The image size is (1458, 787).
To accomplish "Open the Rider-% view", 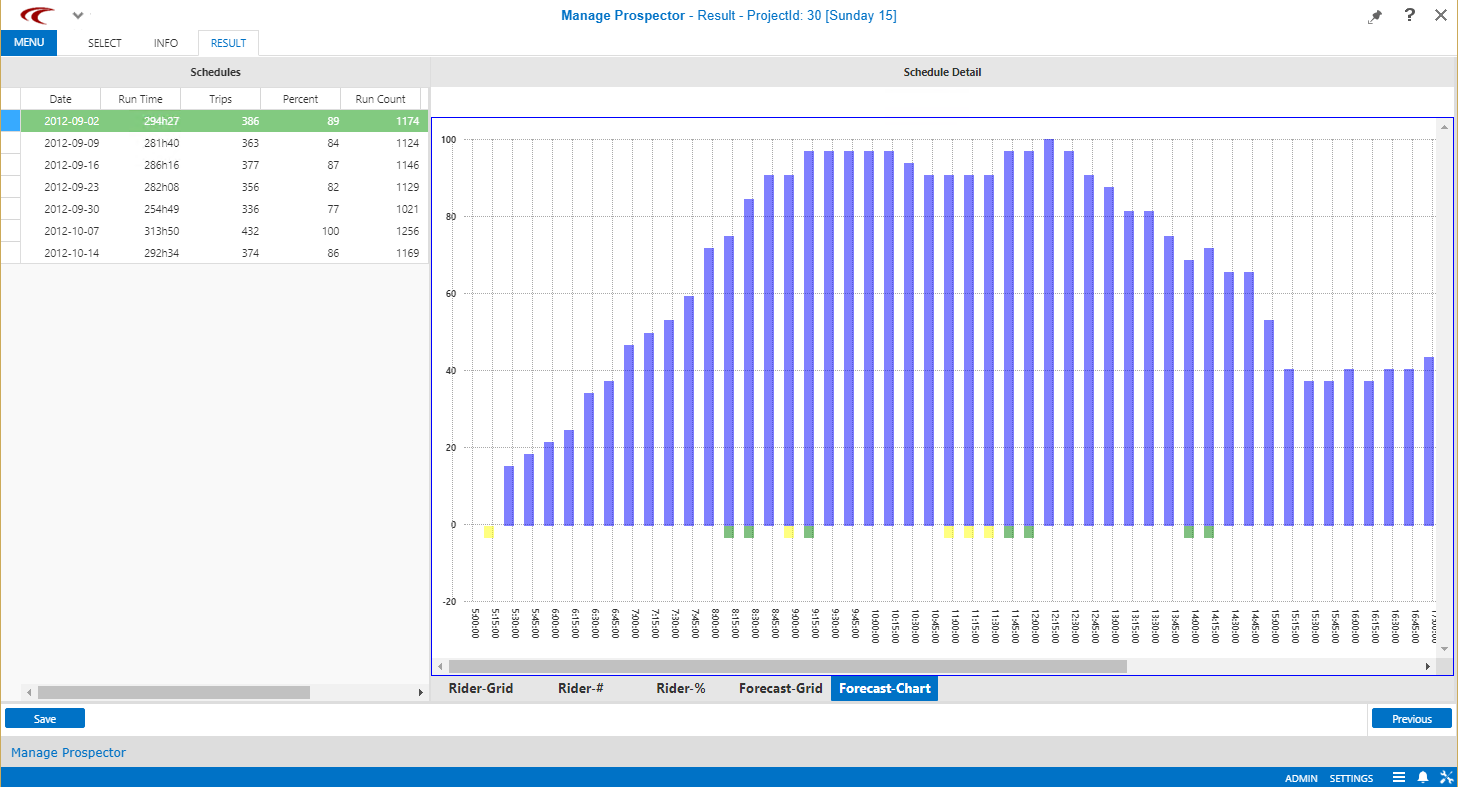I will 680,688.
